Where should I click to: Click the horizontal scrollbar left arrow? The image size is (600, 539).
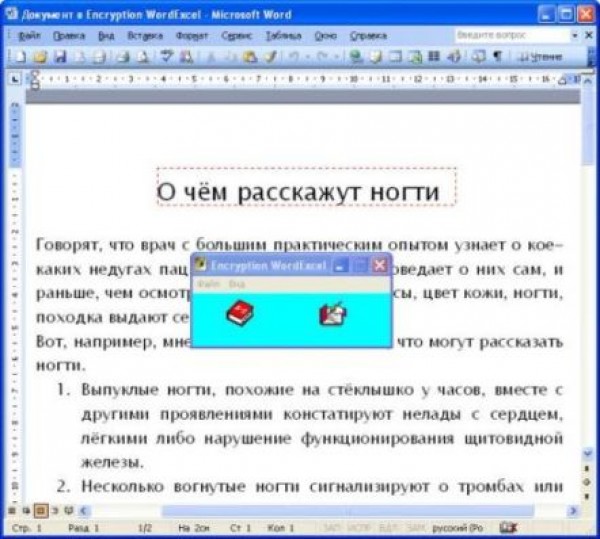(x=84, y=510)
